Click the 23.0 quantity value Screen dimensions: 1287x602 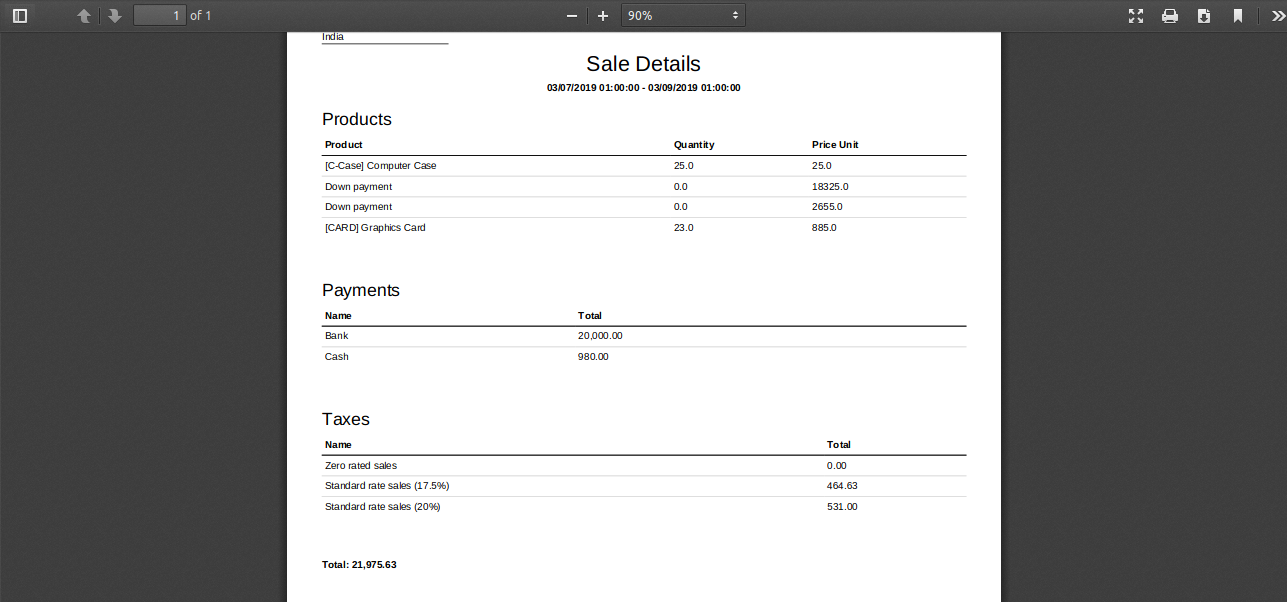684,228
